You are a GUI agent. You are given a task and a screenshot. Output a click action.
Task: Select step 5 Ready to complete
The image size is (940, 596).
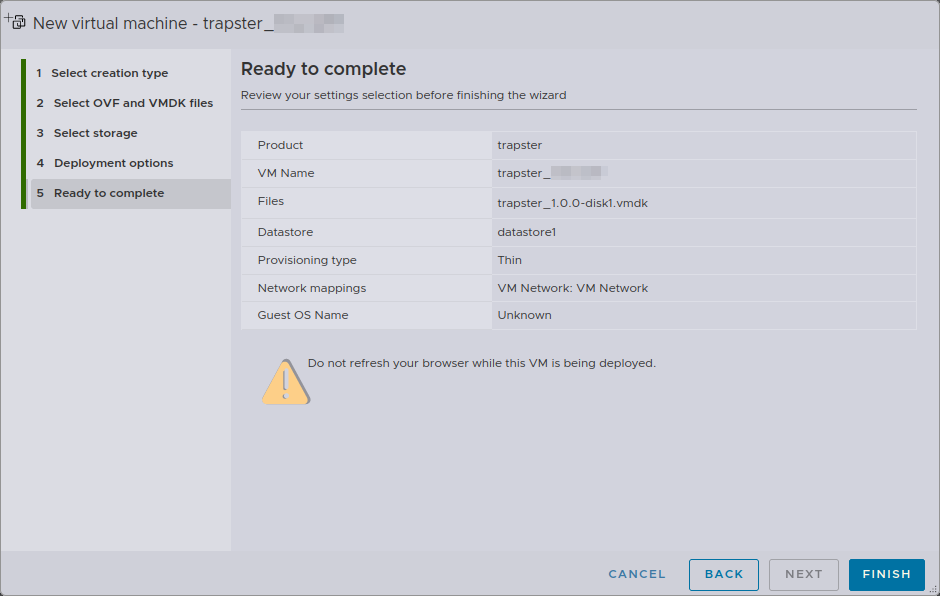click(x=109, y=193)
